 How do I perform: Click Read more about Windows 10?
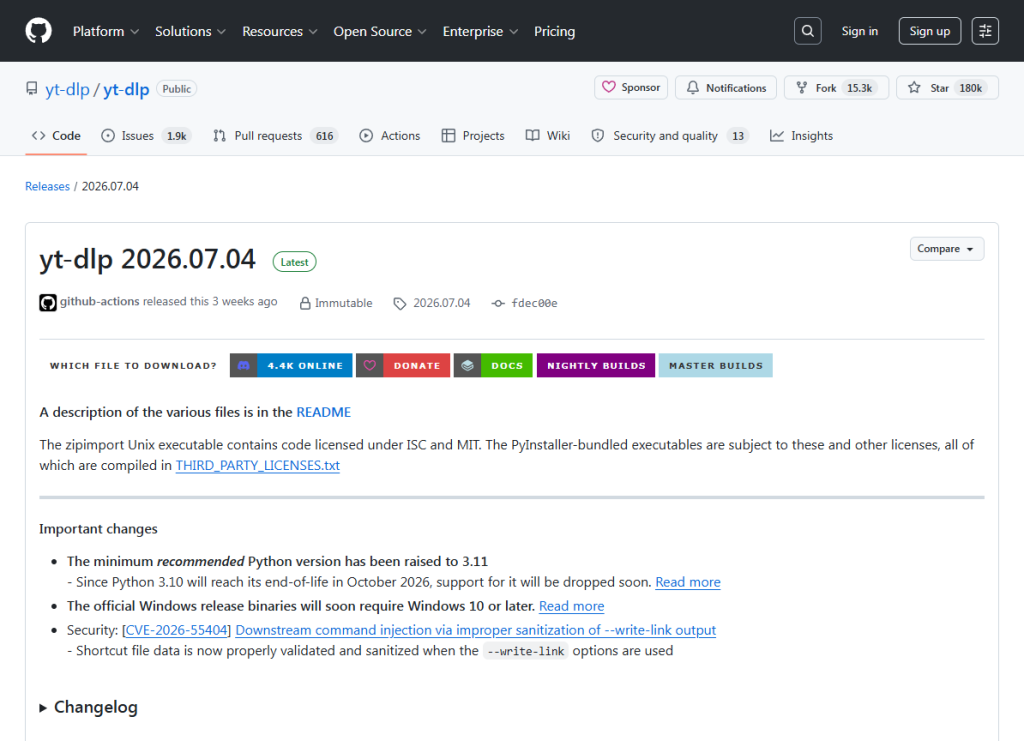click(x=571, y=606)
